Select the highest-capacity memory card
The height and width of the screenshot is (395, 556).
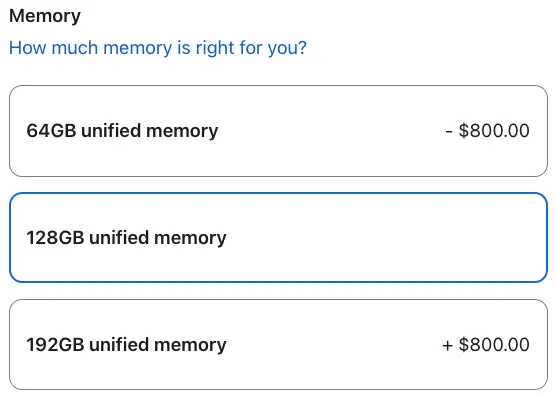278,345
